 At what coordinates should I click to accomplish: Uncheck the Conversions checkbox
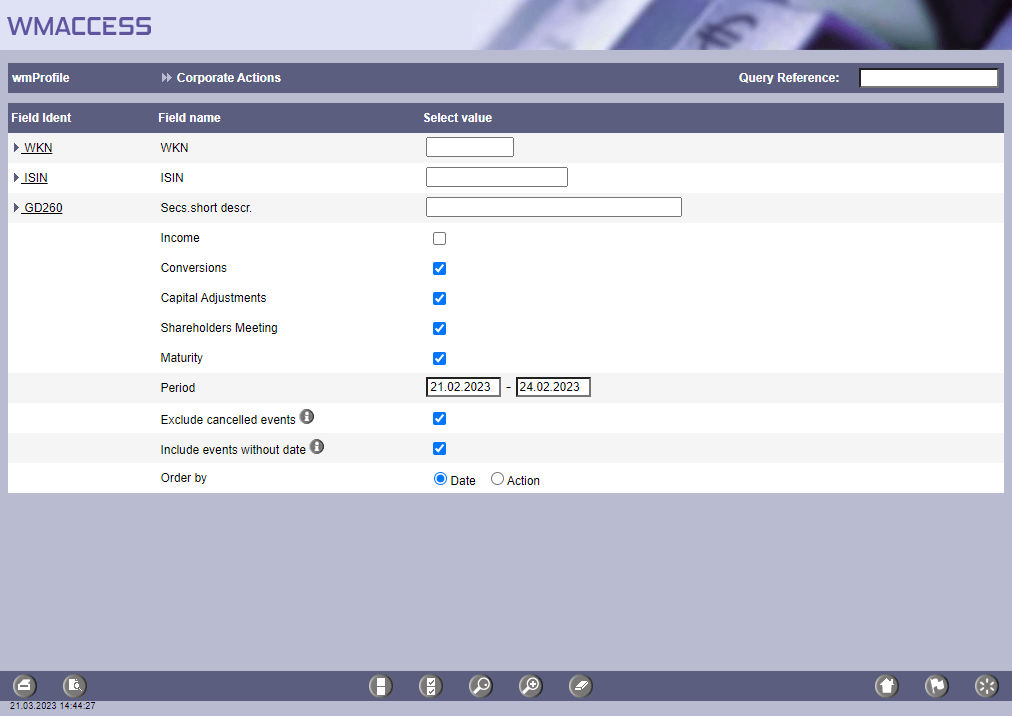(439, 269)
